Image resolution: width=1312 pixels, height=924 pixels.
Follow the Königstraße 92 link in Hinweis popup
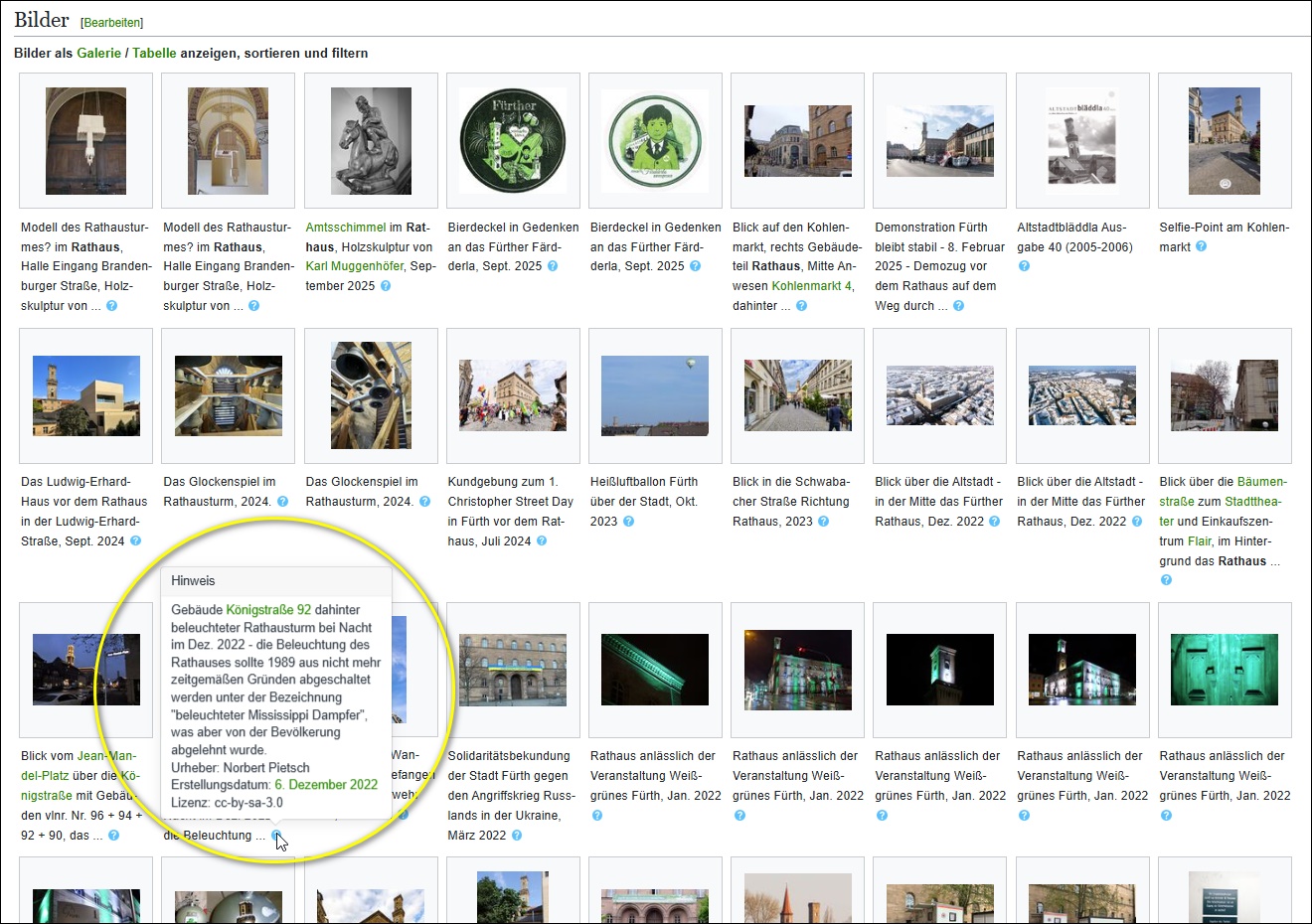click(267, 610)
